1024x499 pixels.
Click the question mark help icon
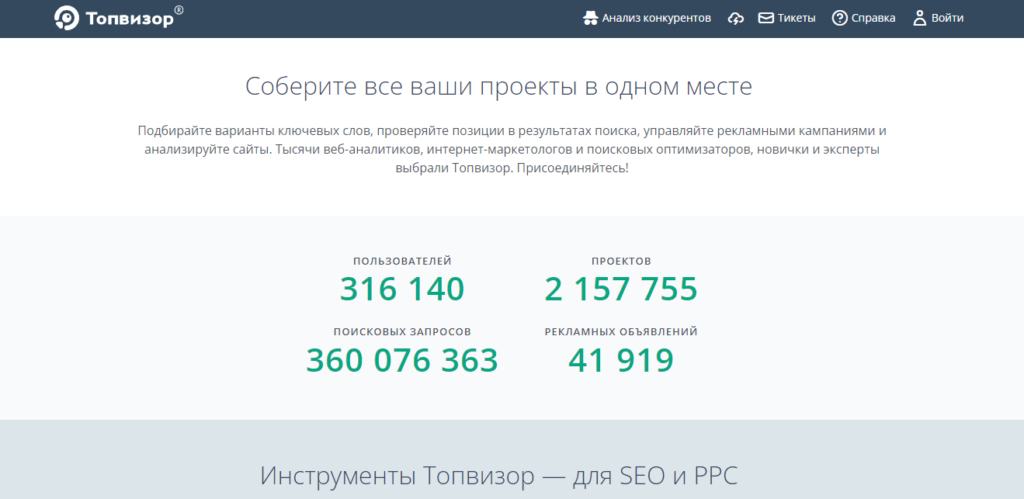(x=839, y=18)
